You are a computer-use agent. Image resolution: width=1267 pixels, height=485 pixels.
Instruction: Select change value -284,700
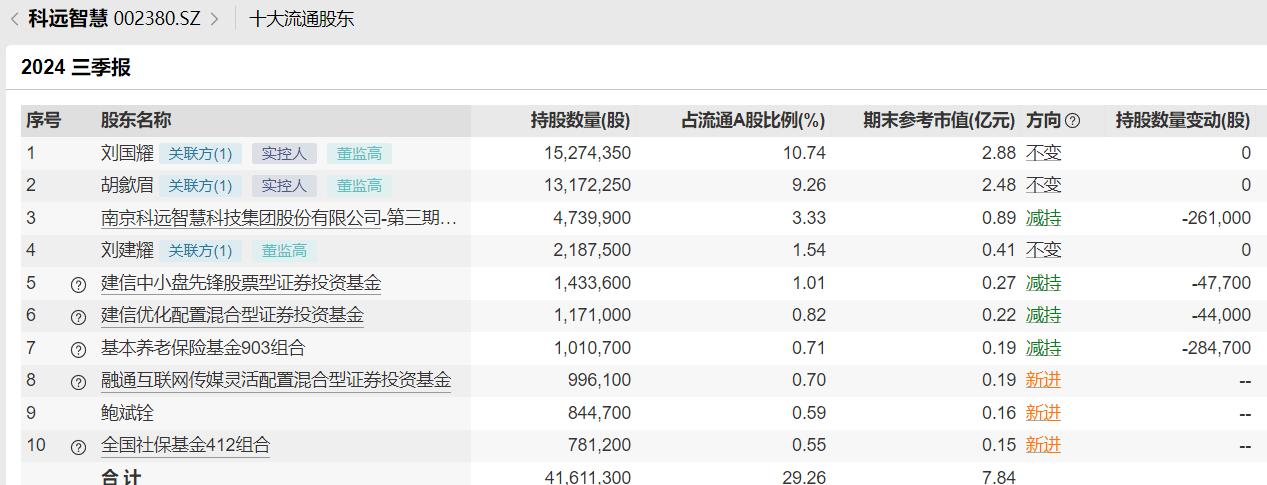pyautogui.click(x=1216, y=348)
